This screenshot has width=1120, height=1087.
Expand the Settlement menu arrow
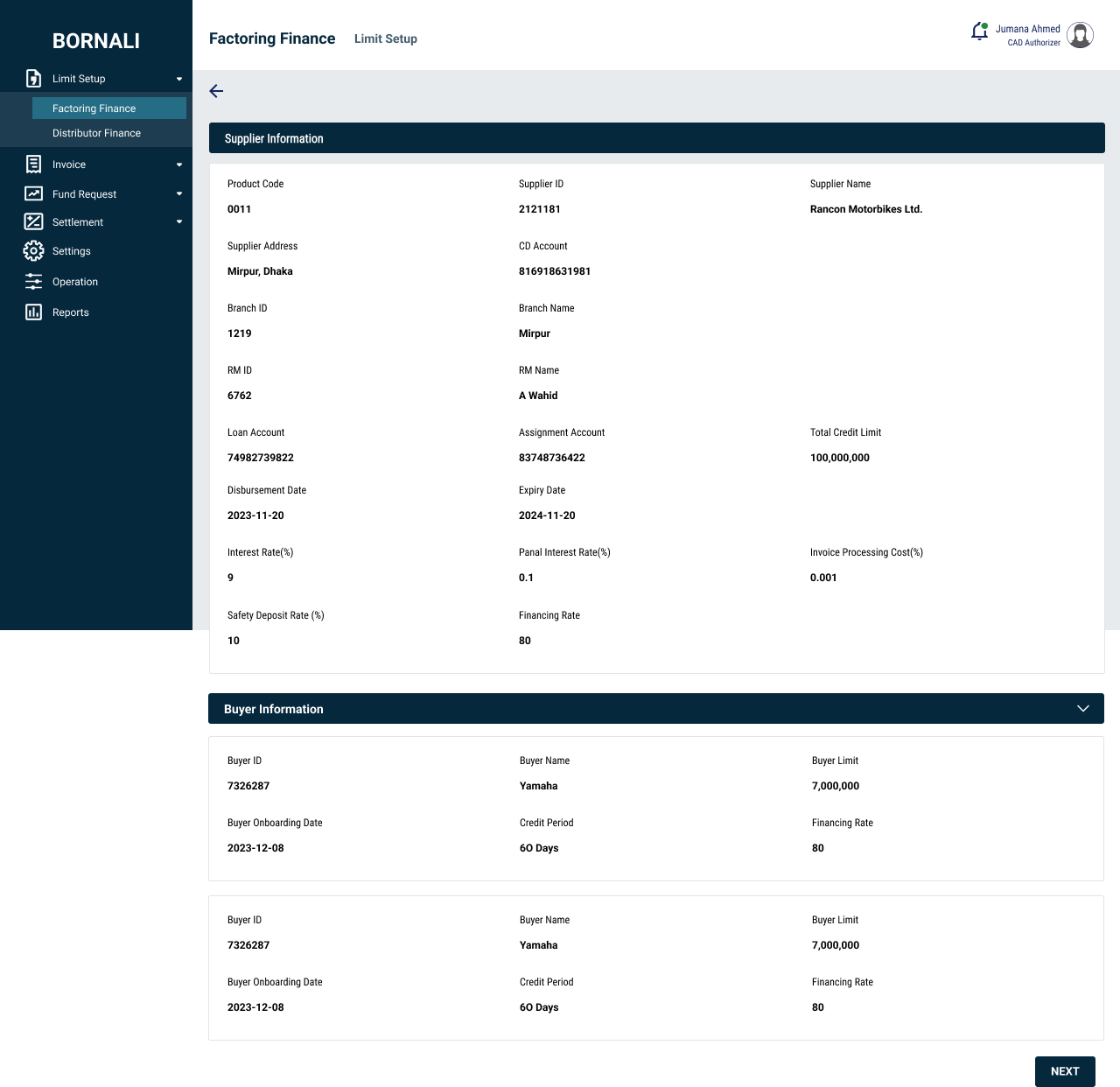[x=179, y=222]
